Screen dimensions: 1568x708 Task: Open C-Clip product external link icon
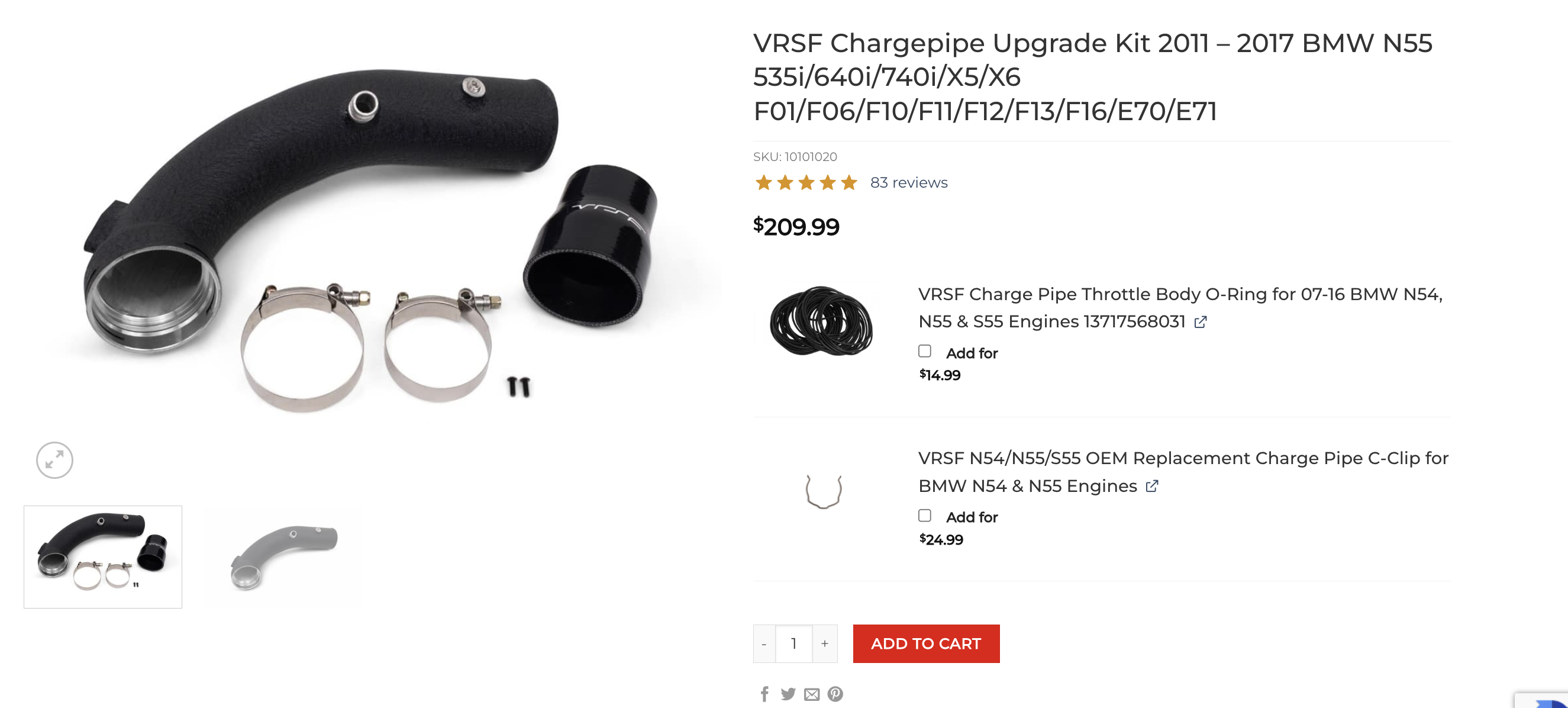(x=1151, y=487)
